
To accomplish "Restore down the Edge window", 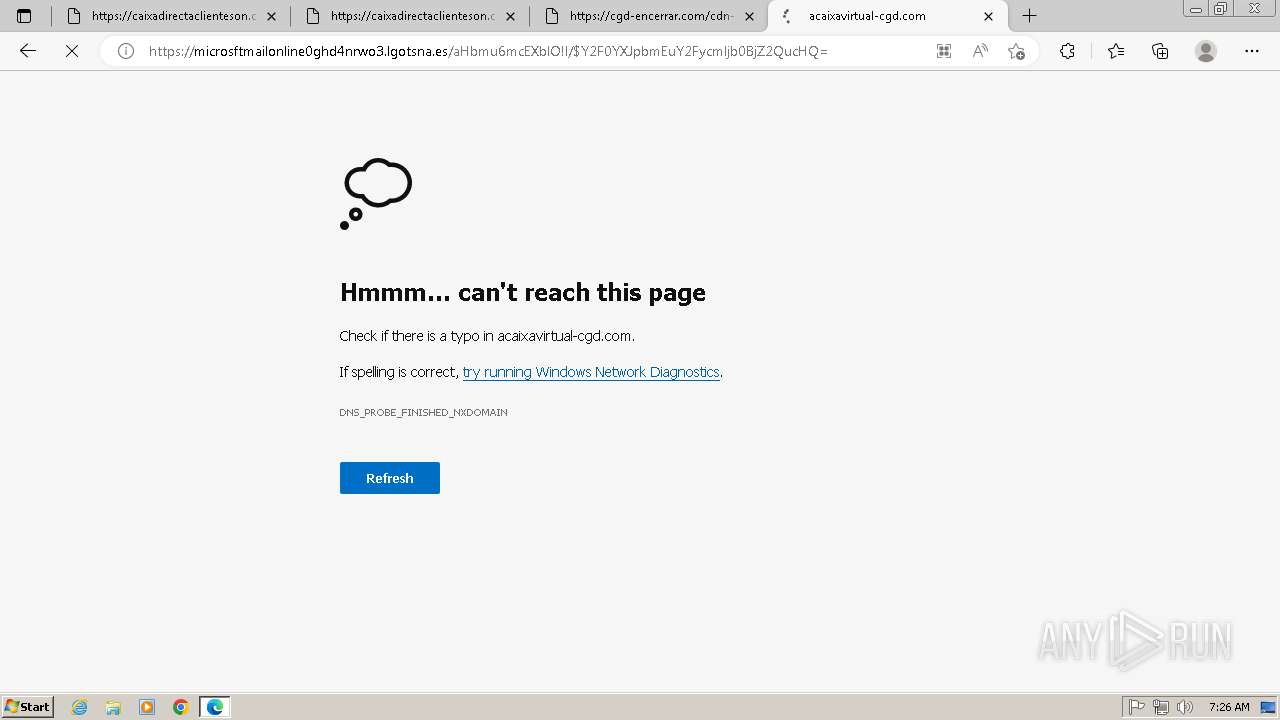I will coord(1221,9).
